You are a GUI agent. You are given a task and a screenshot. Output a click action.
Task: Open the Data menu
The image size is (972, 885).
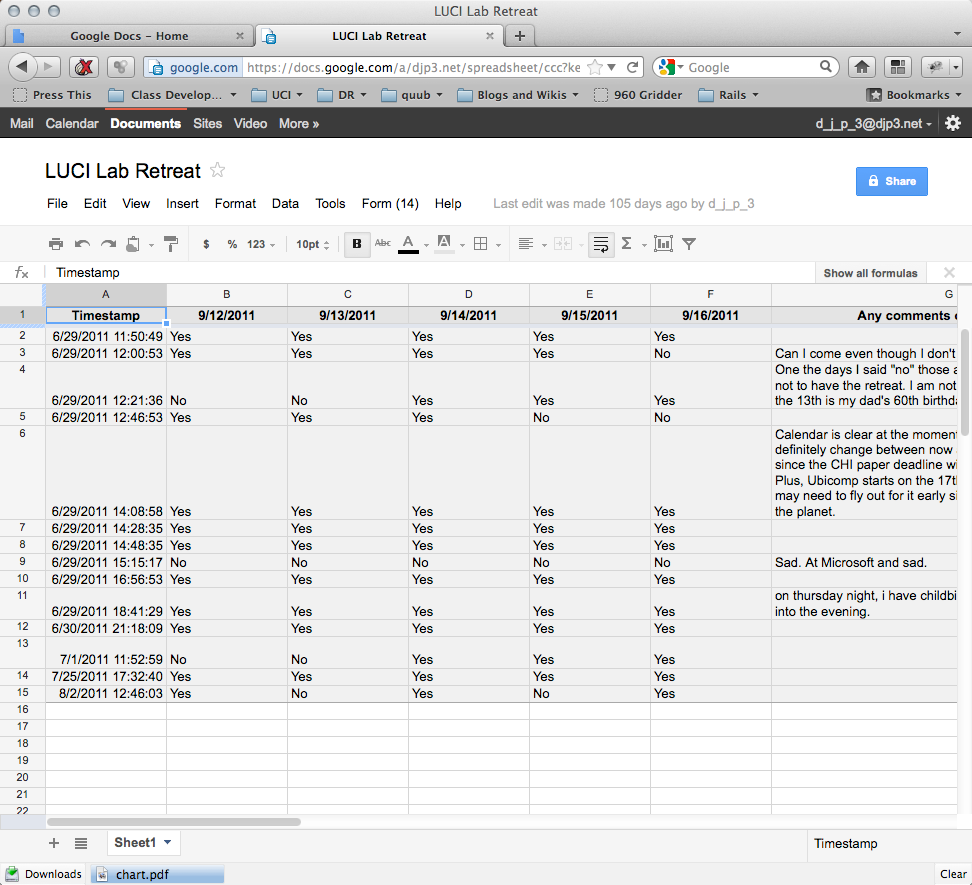click(285, 203)
